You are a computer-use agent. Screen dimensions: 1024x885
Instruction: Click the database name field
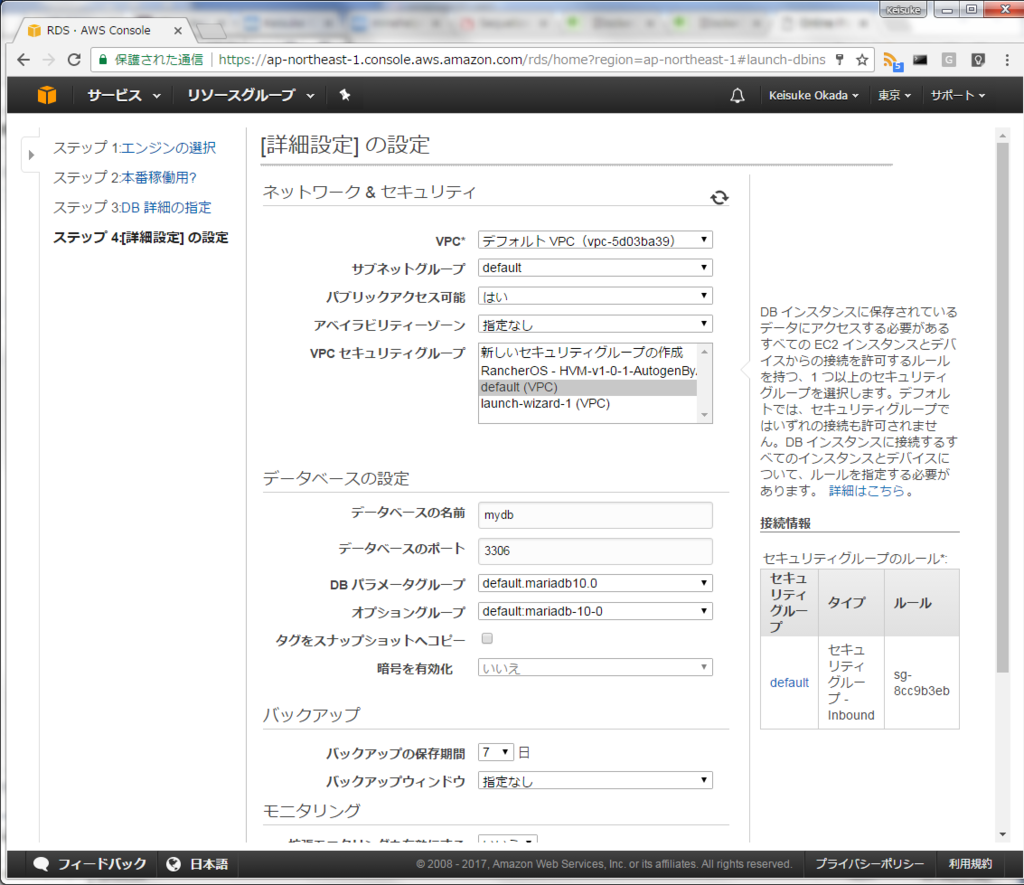595,515
